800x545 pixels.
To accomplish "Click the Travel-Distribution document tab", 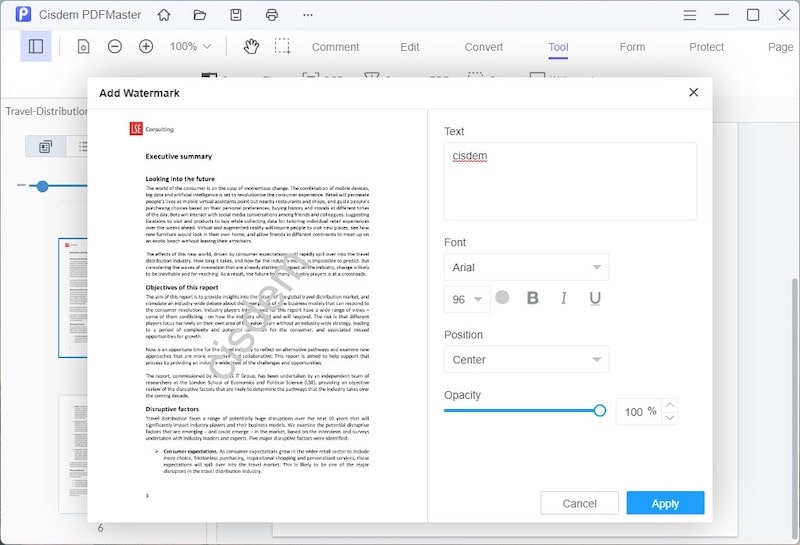I will tap(46, 111).
